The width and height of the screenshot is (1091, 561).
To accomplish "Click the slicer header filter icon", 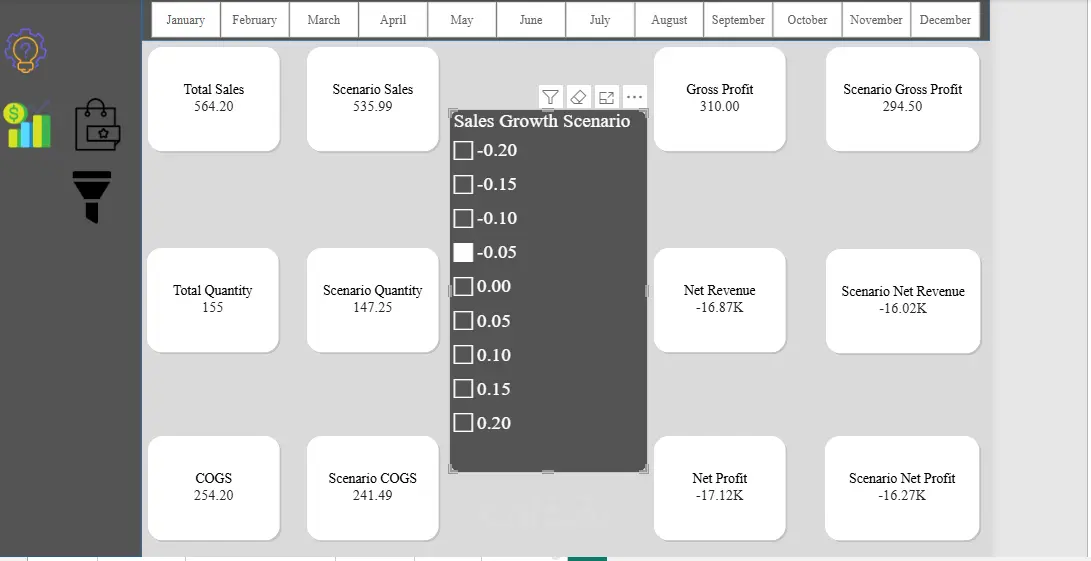I will pos(550,97).
